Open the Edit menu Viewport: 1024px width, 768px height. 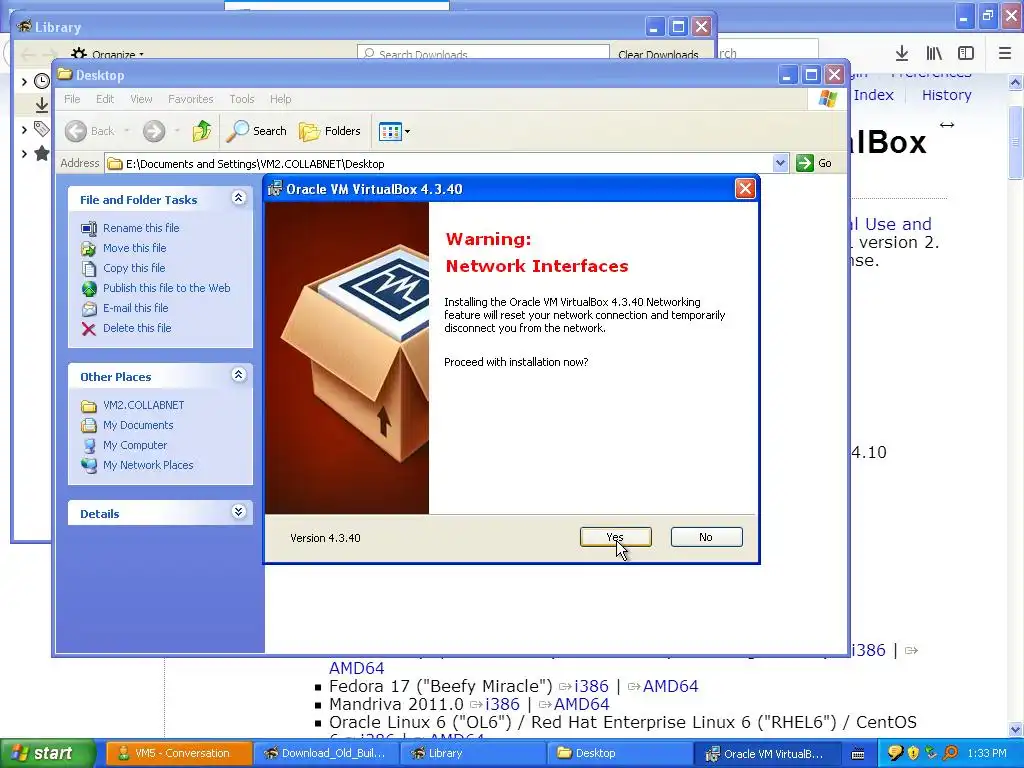105,99
